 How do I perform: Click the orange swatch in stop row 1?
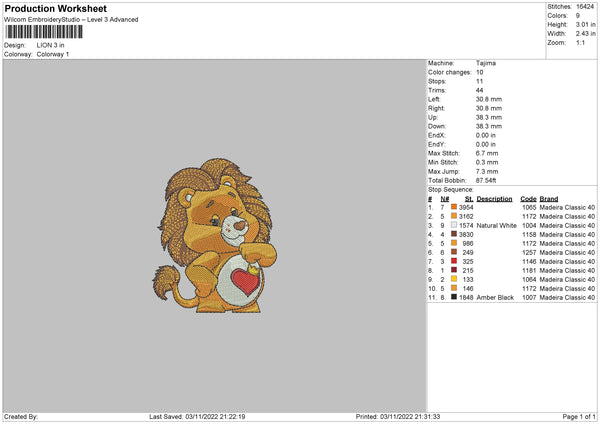tap(454, 207)
